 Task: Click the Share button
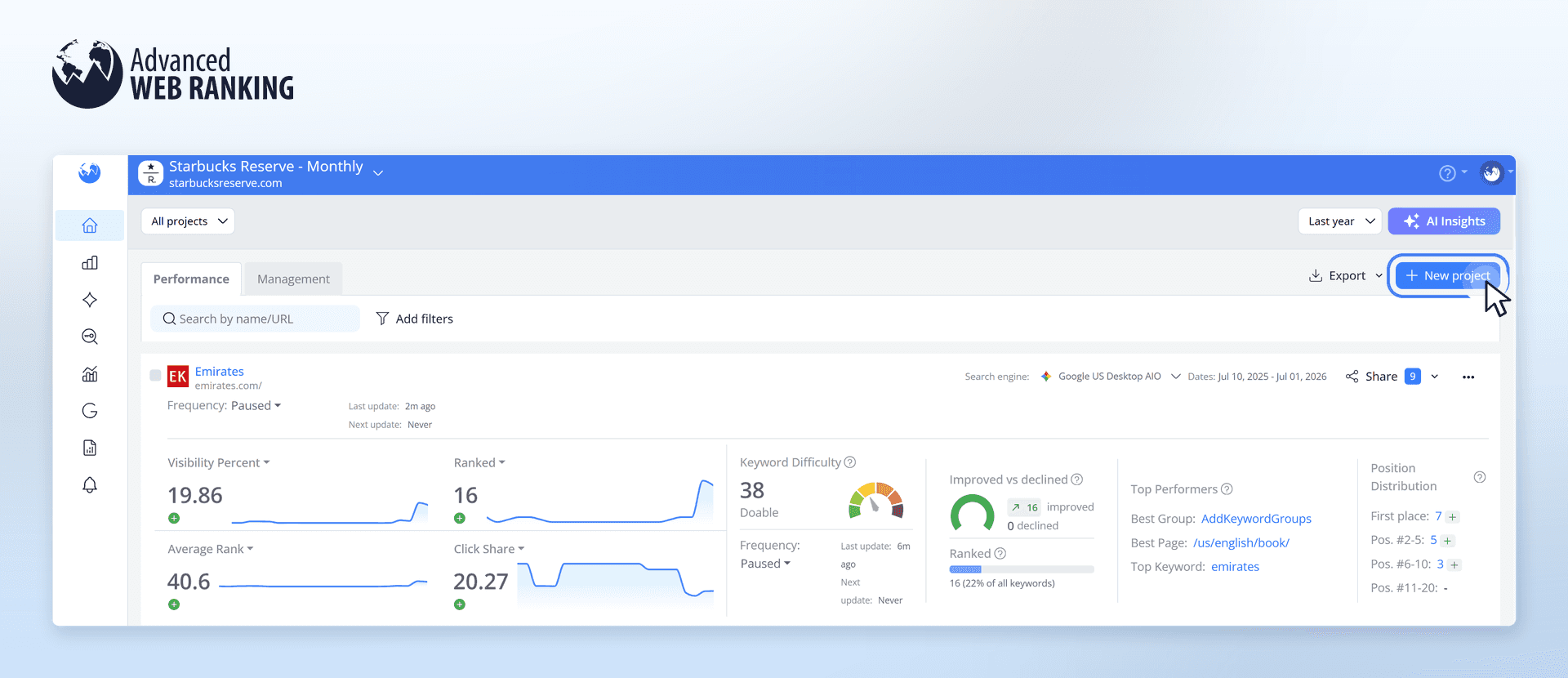click(1372, 377)
